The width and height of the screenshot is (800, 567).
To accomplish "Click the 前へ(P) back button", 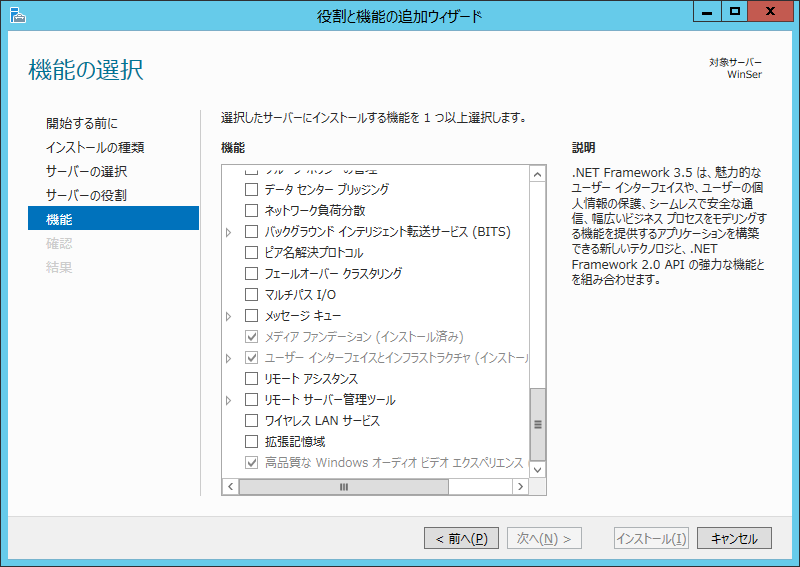I will pyautogui.click(x=461, y=538).
